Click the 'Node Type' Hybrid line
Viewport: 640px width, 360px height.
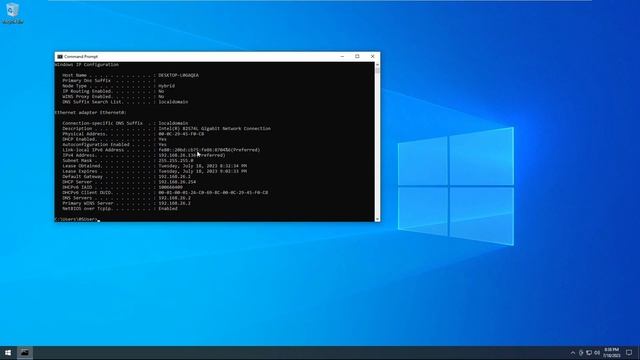click(x=119, y=86)
